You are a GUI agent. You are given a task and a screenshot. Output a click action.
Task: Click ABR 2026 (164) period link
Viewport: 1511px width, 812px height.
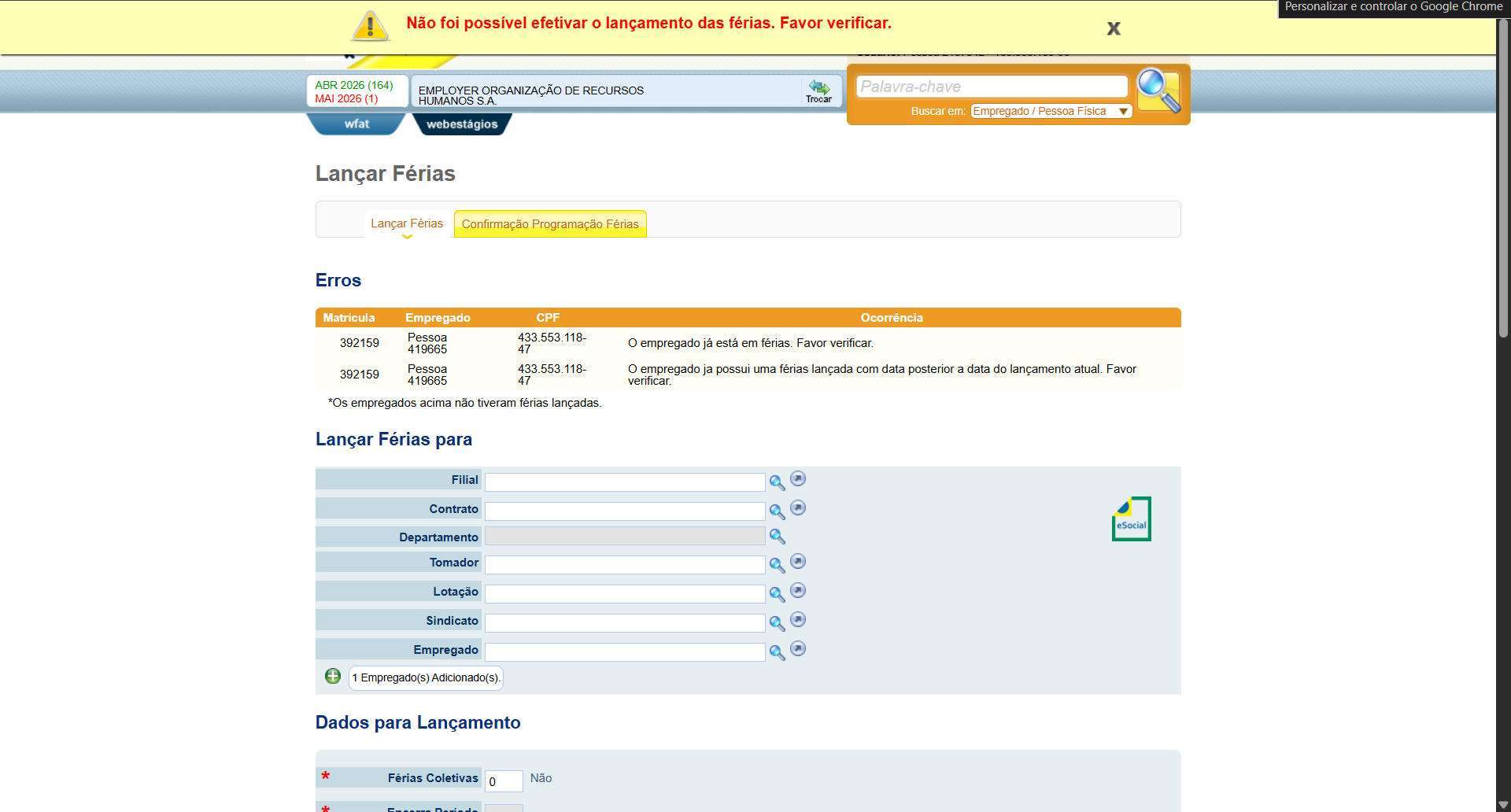[x=354, y=85]
